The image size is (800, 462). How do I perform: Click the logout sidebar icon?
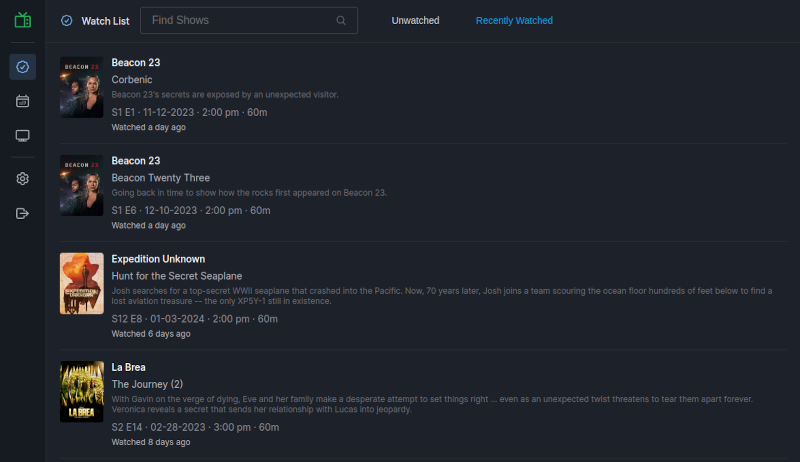coord(22,213)
